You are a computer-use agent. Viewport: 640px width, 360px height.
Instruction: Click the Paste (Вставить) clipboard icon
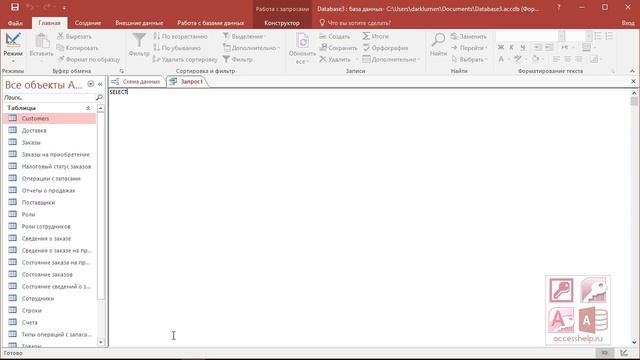pyautogui.click(x=41, y=41)
